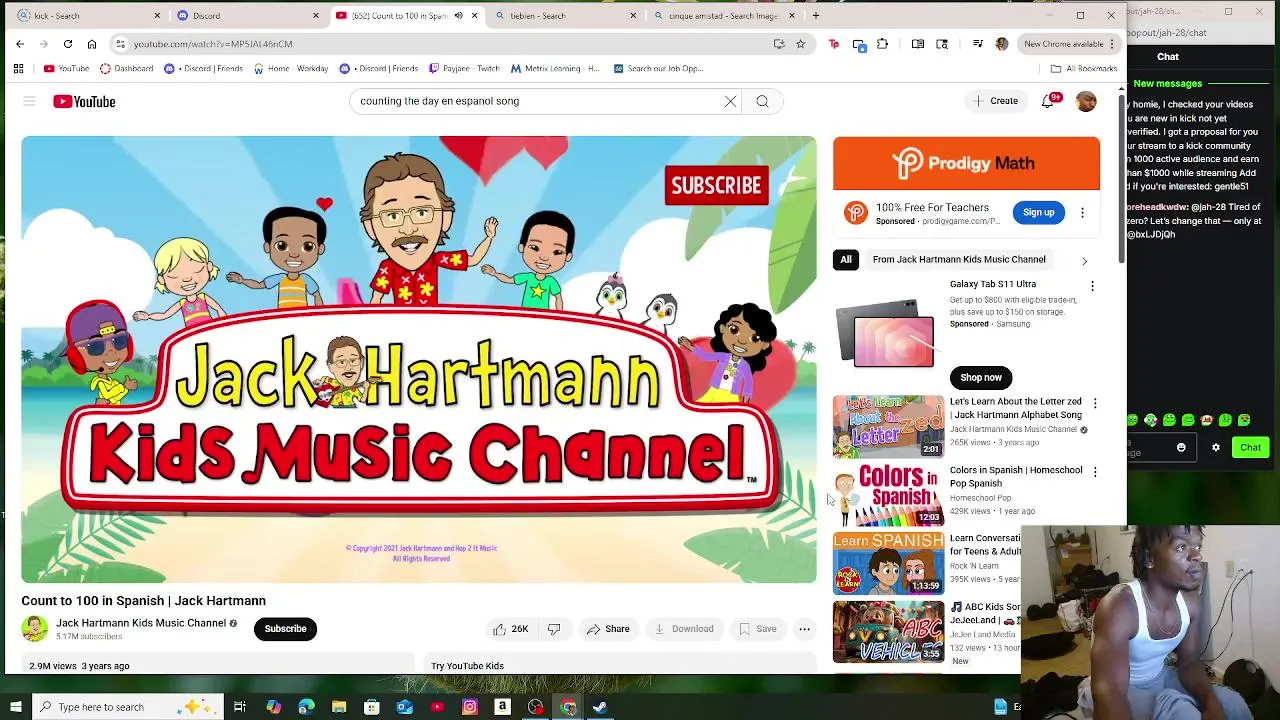
Task: Click the address bar URL
Action: click(x=213, y=44)
